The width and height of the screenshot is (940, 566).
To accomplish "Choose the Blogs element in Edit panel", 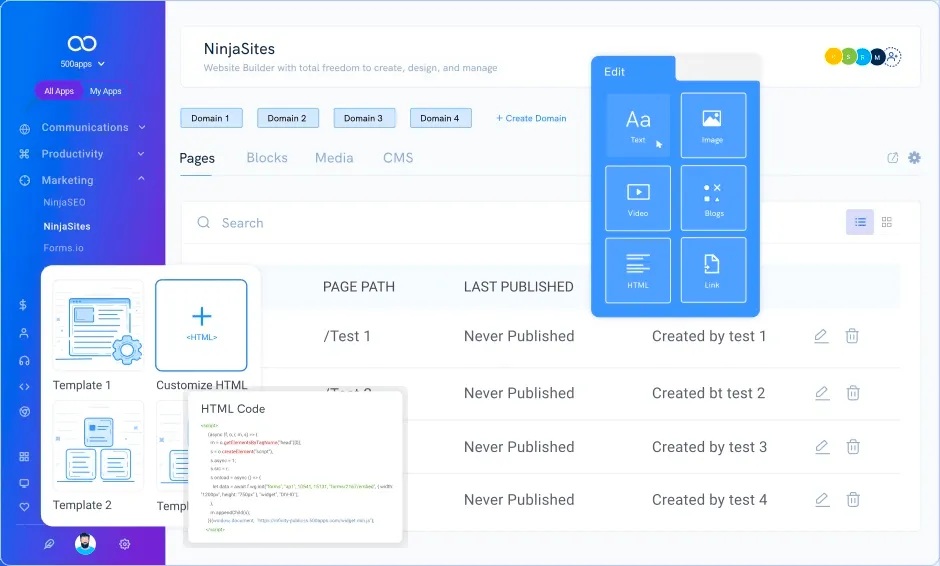I will coord(713,198).
